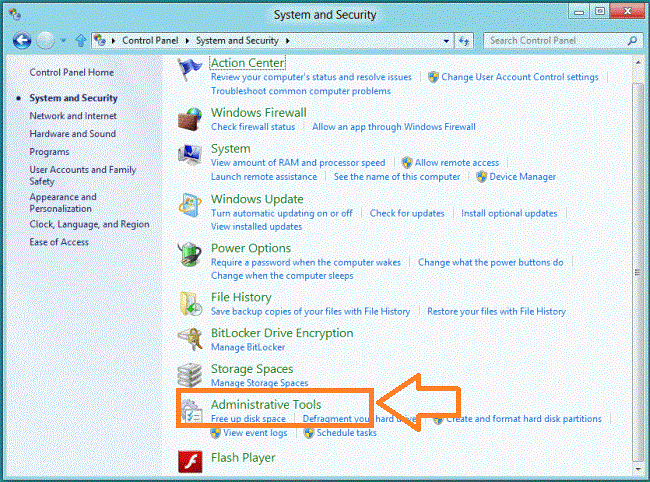Open recent locations dropdown arrow
650x482 pixels.
click(x=63, y=41)
